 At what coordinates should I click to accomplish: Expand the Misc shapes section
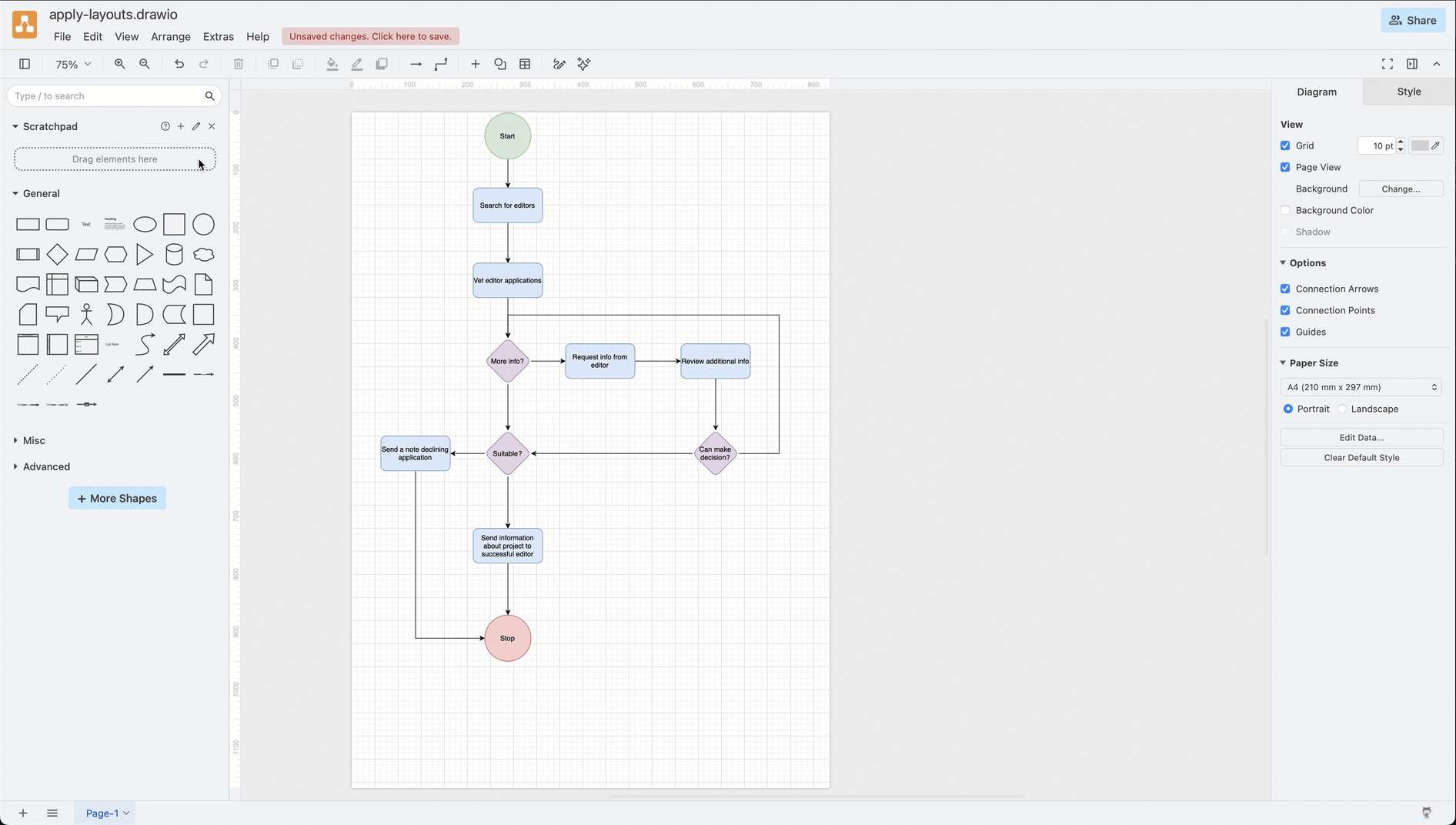coord(15,440)
